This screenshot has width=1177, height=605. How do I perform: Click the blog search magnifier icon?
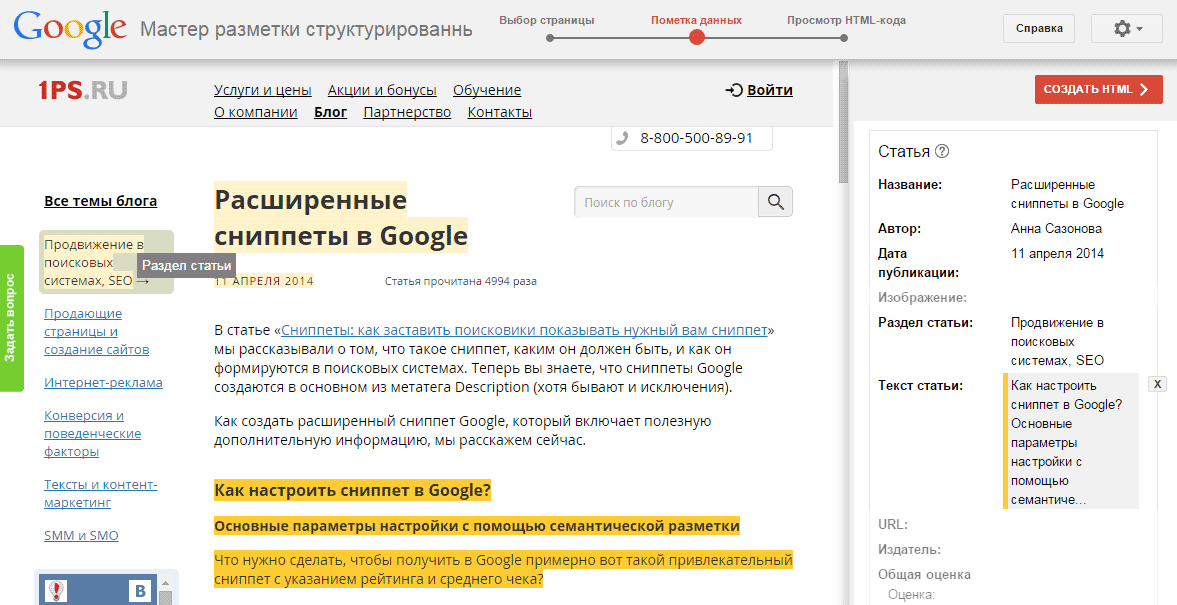pyautogui.click(x=775, y=202)
